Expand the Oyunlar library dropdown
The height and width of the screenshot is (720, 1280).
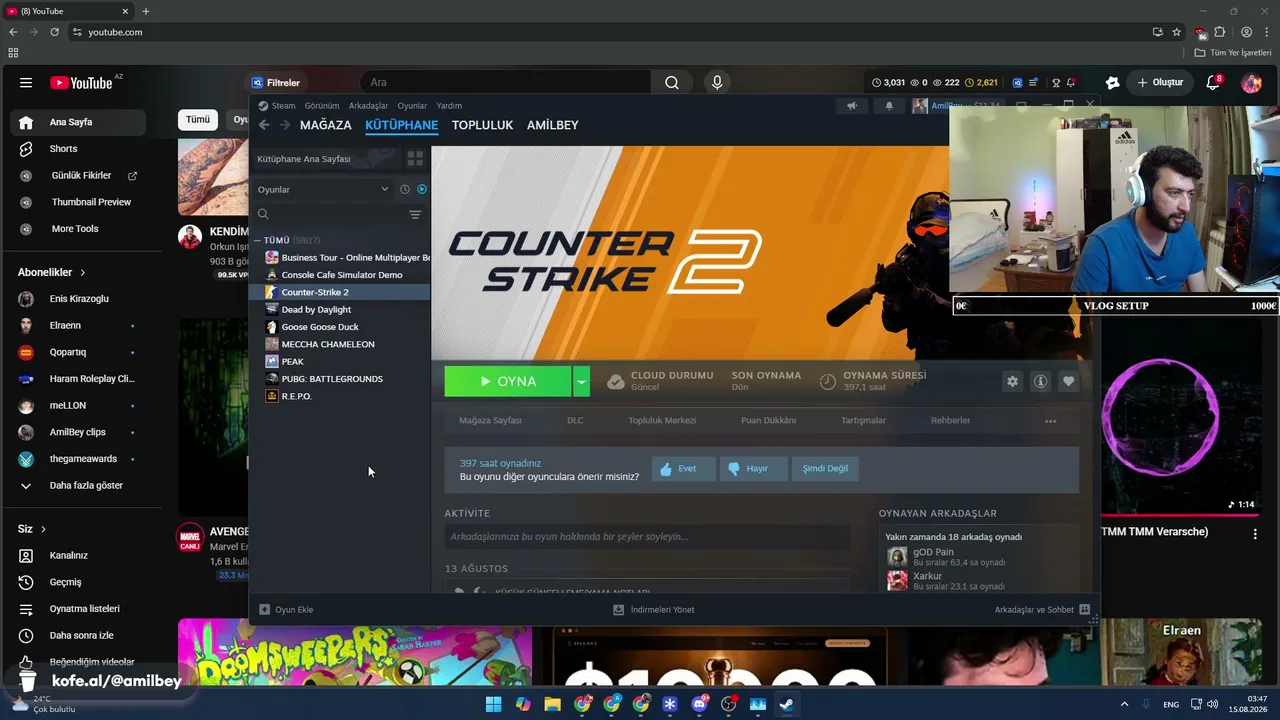click(x=322, y=189)
